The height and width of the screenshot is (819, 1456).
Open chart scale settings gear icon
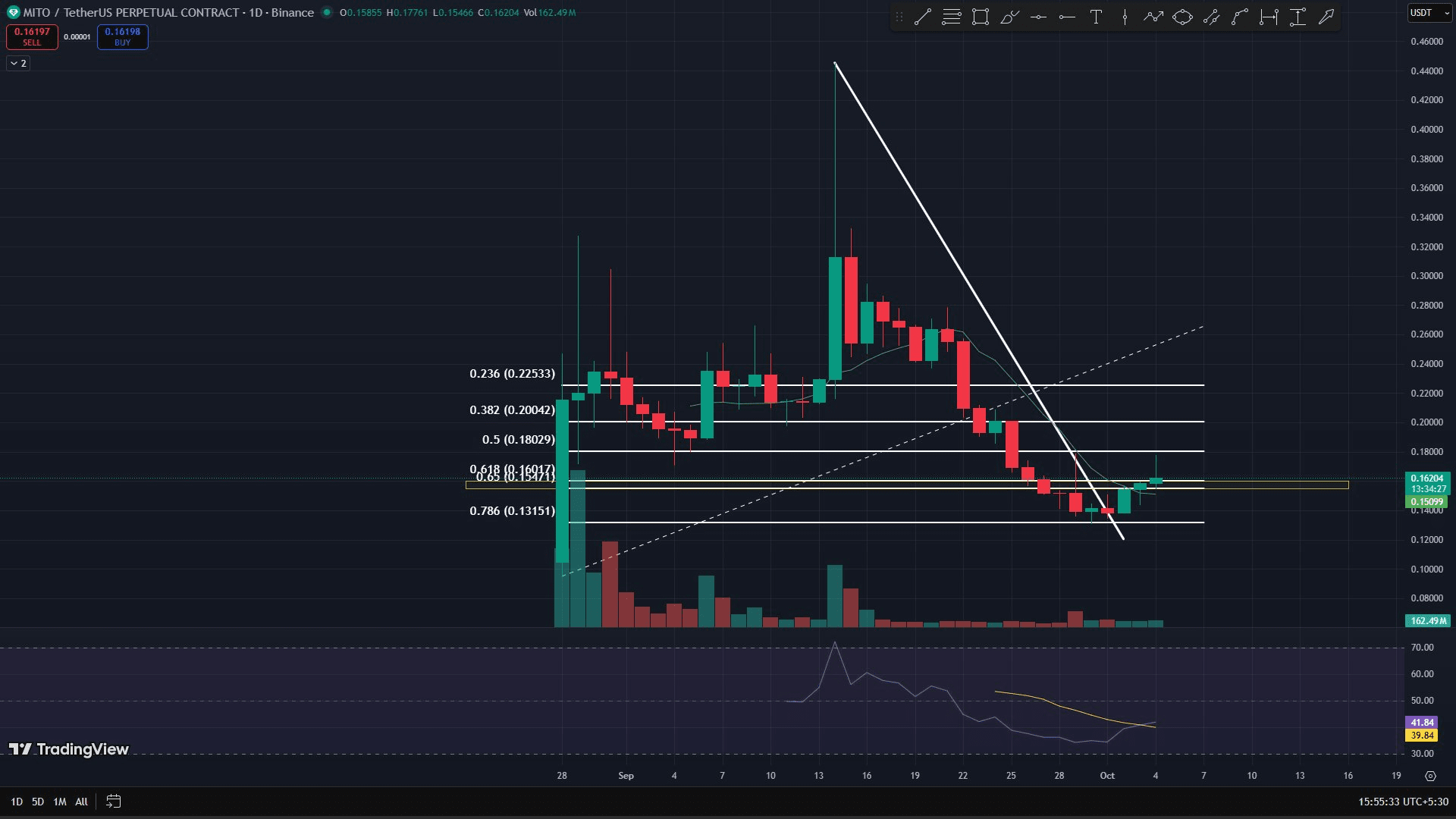click(1430, 776)
